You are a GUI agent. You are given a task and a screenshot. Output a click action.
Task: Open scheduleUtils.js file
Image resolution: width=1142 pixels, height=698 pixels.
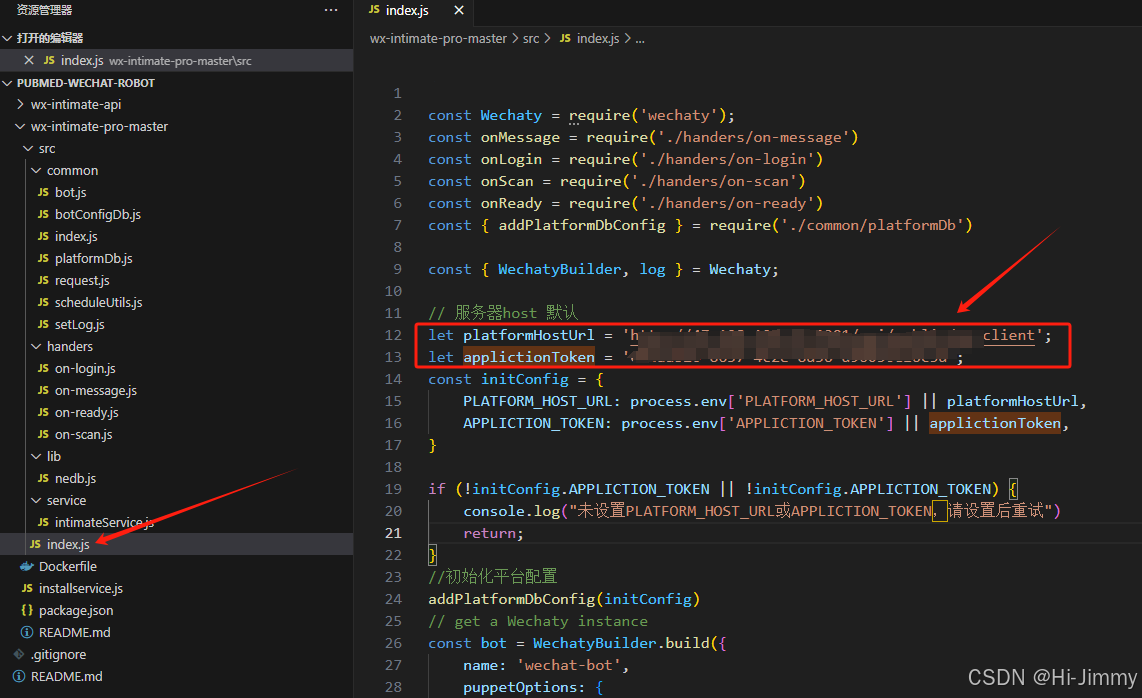coord(98,302)
